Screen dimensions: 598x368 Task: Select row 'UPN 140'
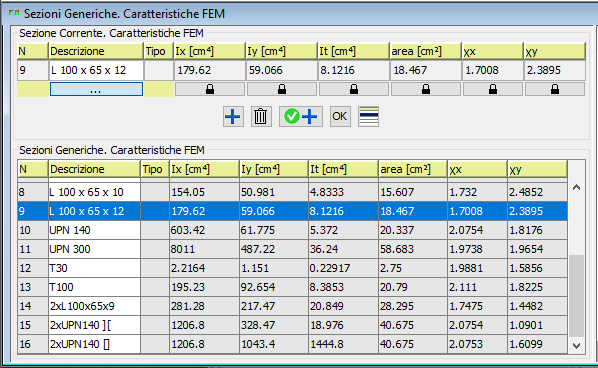[x=292, y=230]
